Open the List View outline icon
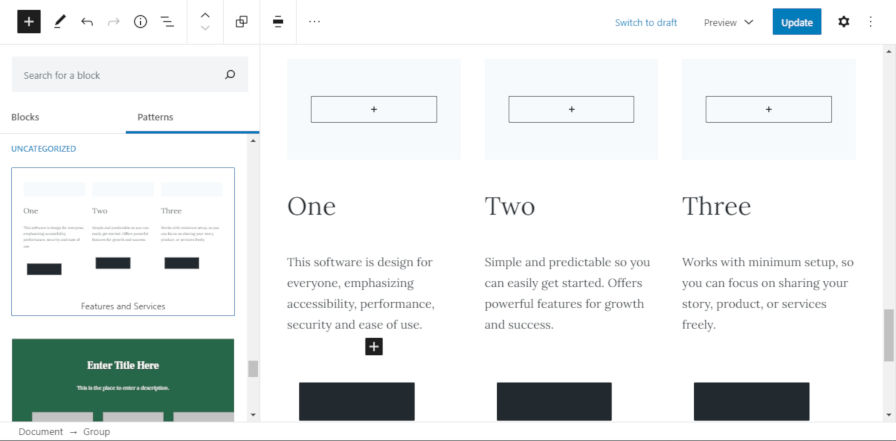This screenshot has width=896, height=441. (167, 22)
